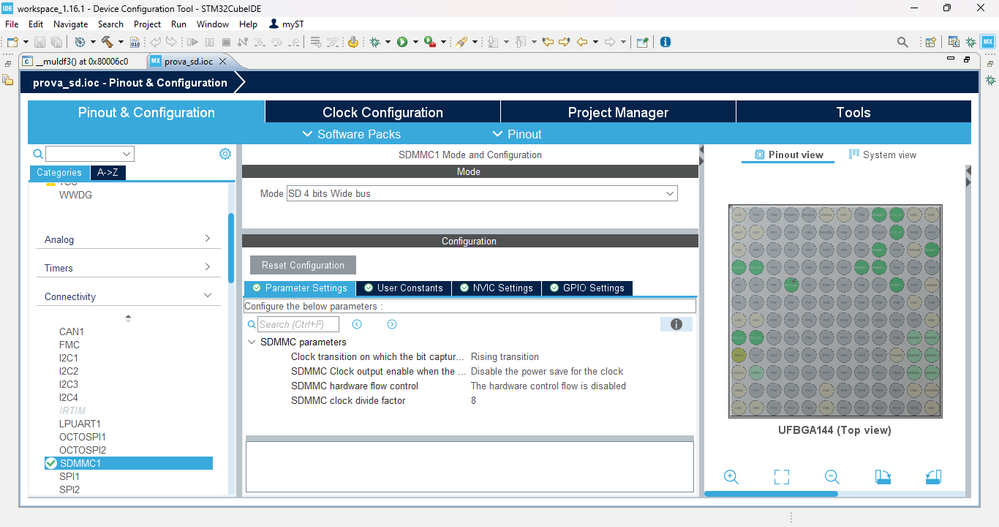The height and width of the screenshot is (527, 999).
Task: Switch to the A->Z listing tab
Action: tap(108, 173)
